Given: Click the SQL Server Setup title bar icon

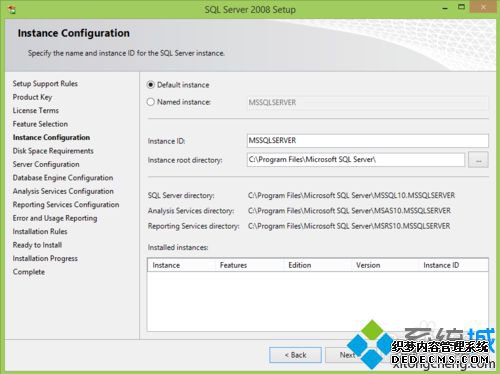Looking at the screenshot, I should click(12, 10).
